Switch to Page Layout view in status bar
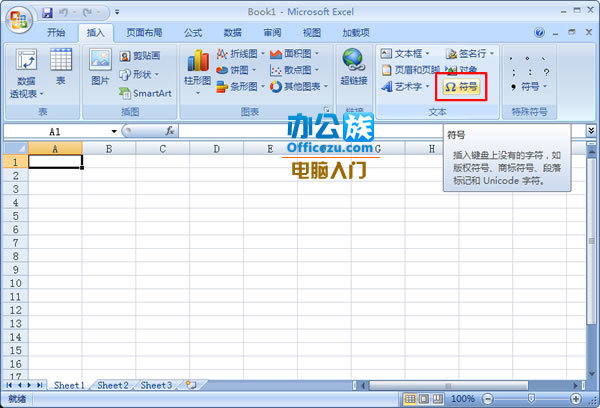 pos(424,399)
